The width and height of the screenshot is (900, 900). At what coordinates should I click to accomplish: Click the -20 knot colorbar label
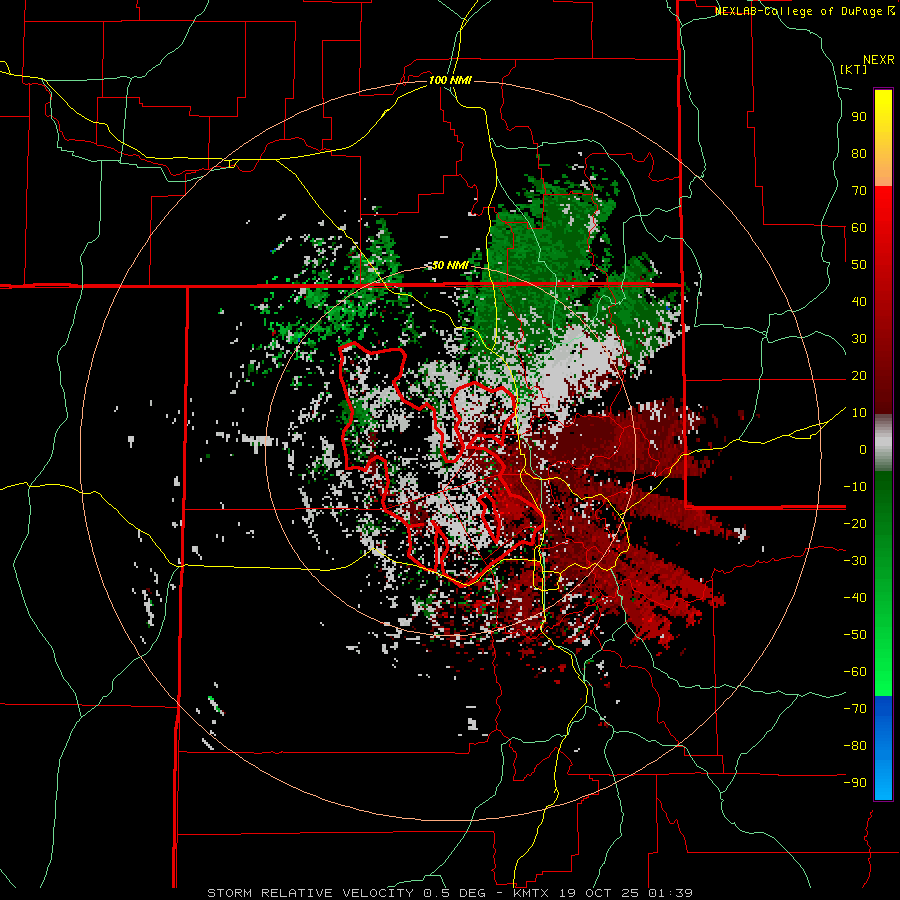(855, 524)
